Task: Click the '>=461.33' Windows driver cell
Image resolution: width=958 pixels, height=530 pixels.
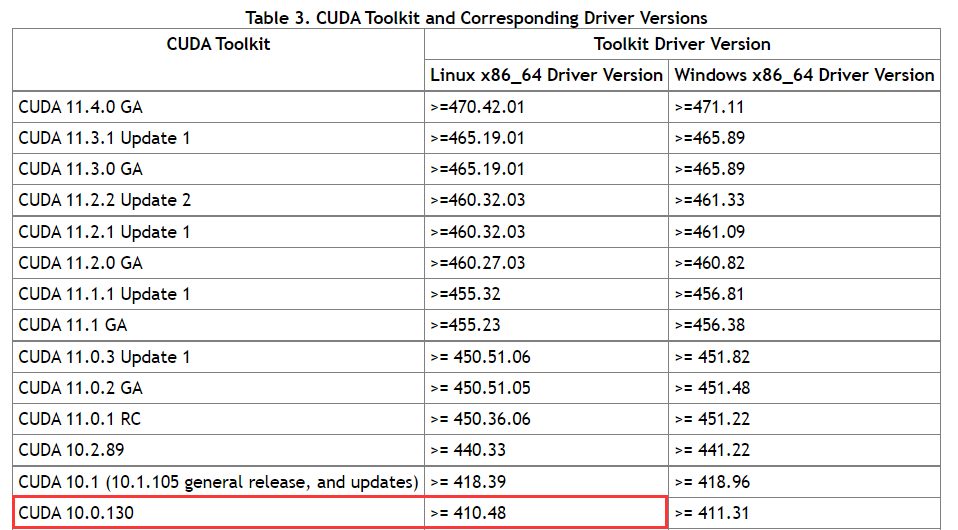Action: 804,200
